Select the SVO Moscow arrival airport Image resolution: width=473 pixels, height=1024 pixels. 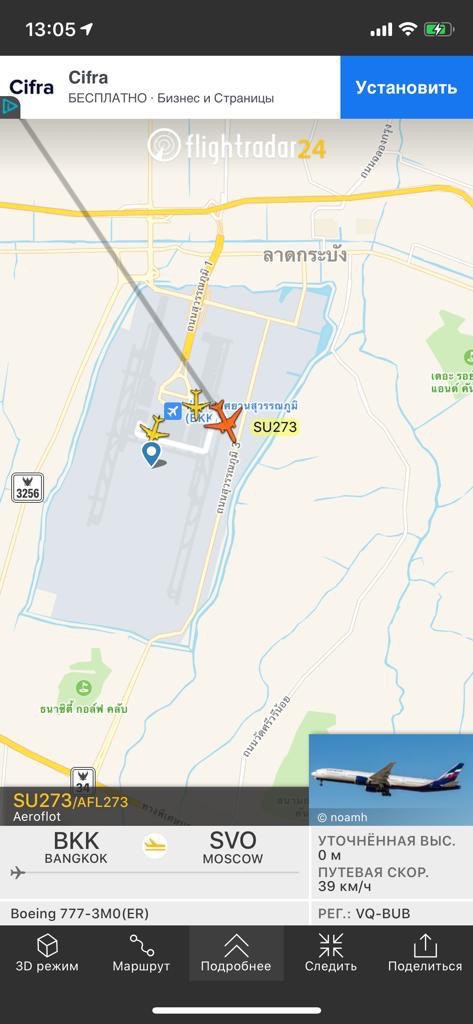(x=233, y=848)
